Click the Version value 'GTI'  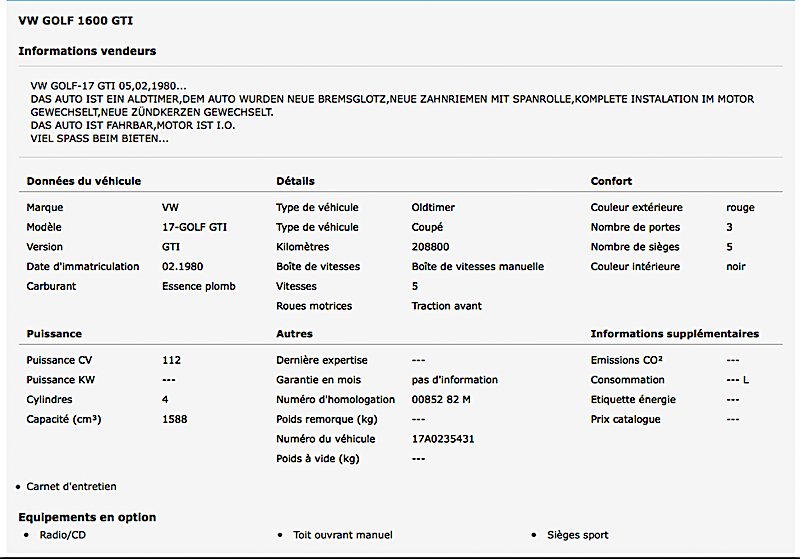pyautogui.click(x=171, y=247)
